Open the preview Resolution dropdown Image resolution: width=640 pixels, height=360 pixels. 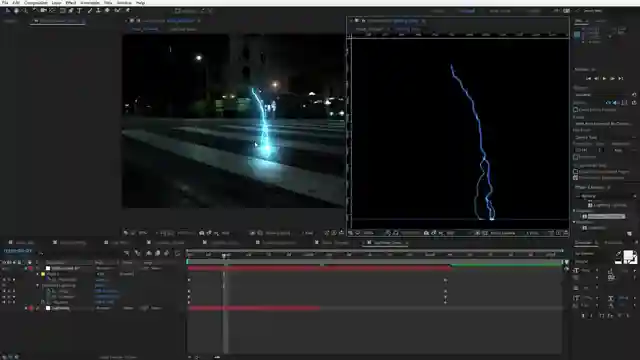coord(624,150)
